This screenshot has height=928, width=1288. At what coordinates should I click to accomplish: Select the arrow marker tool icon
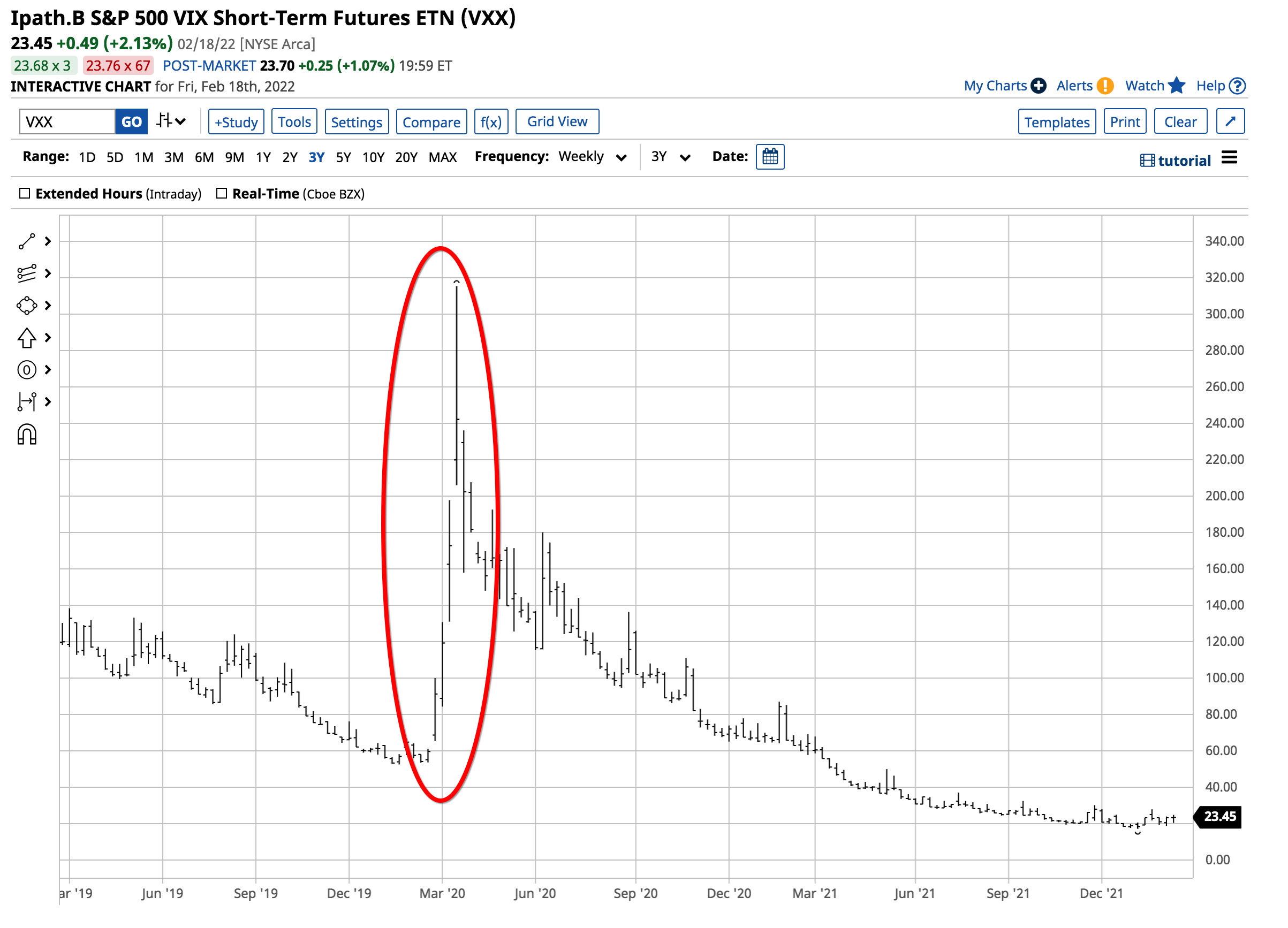pyautogui.click(x=27, y=338)
